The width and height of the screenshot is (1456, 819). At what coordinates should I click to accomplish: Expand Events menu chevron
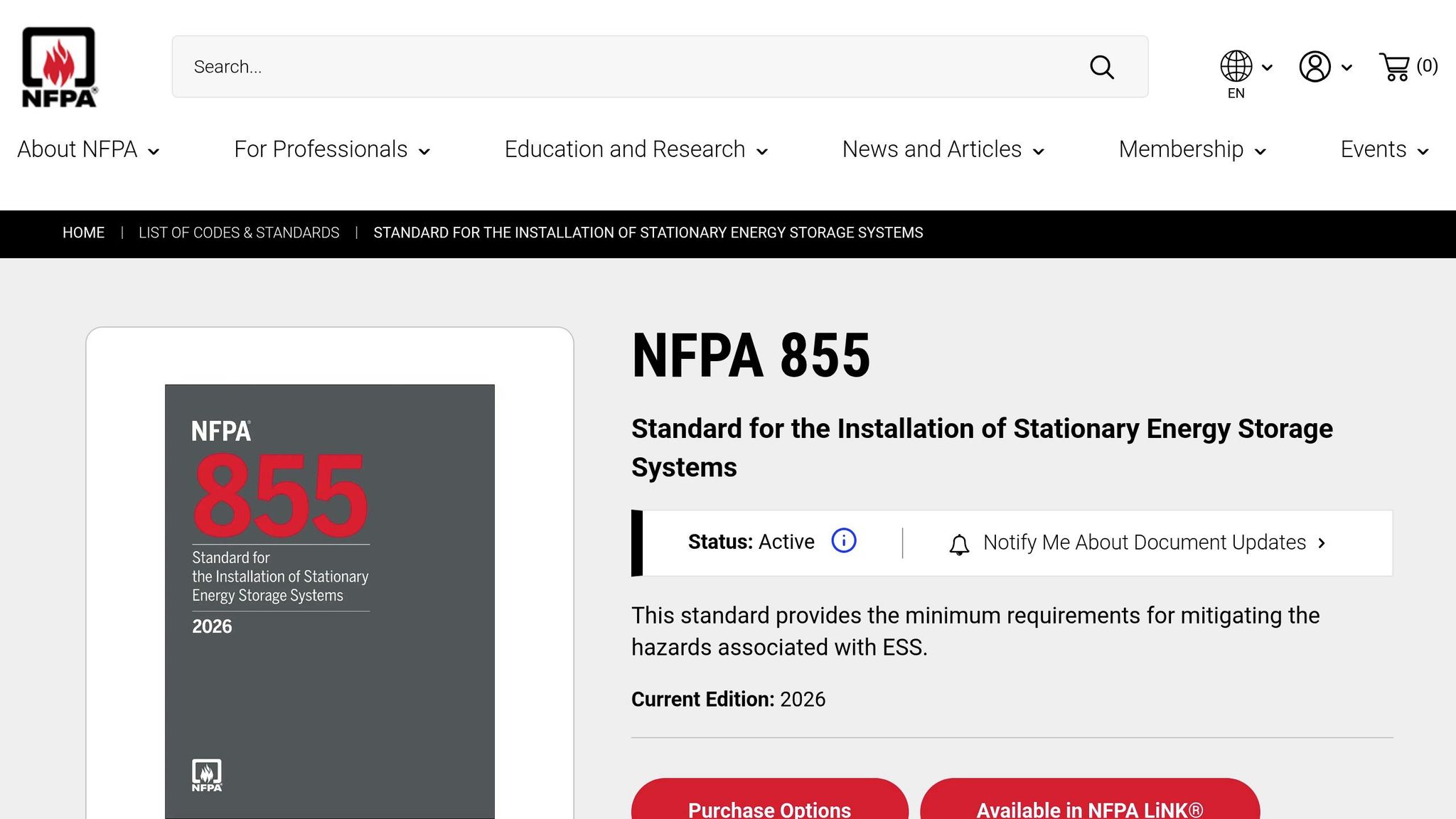tap(1423, 151)
